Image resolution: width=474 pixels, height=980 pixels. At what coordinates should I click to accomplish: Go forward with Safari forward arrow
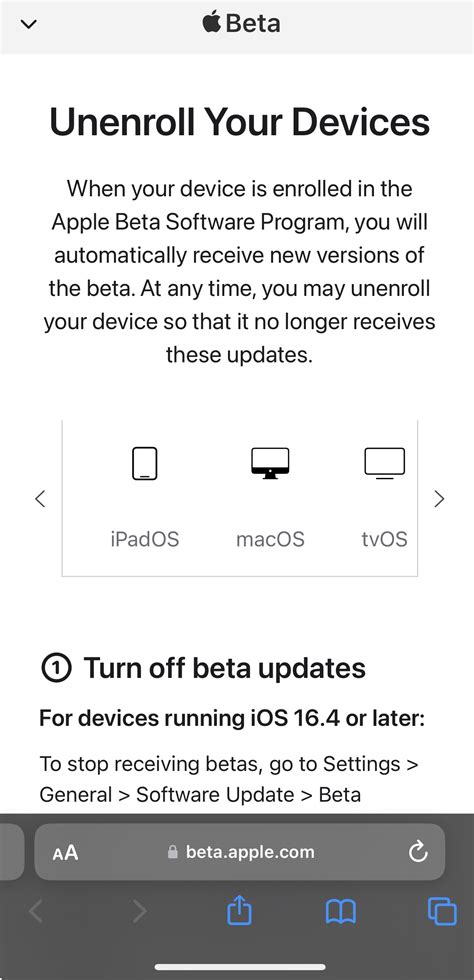point(139,912)
